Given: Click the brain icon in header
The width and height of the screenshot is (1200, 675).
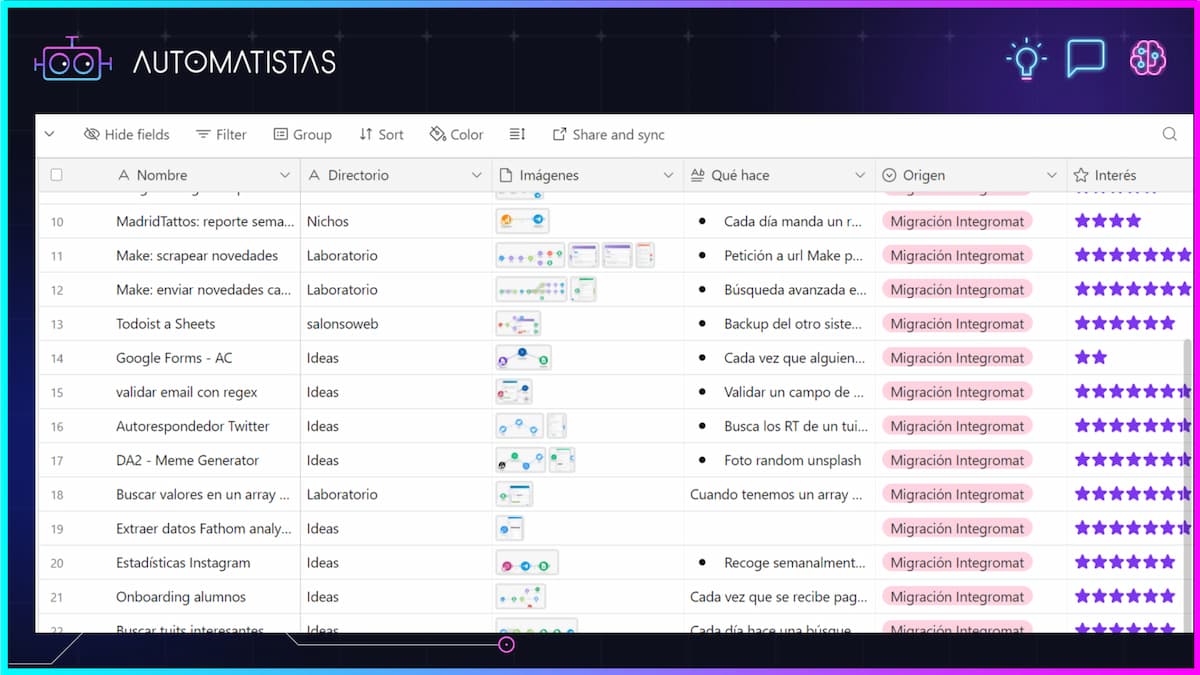Looking at the screenshot, I should pos(1147,58).
